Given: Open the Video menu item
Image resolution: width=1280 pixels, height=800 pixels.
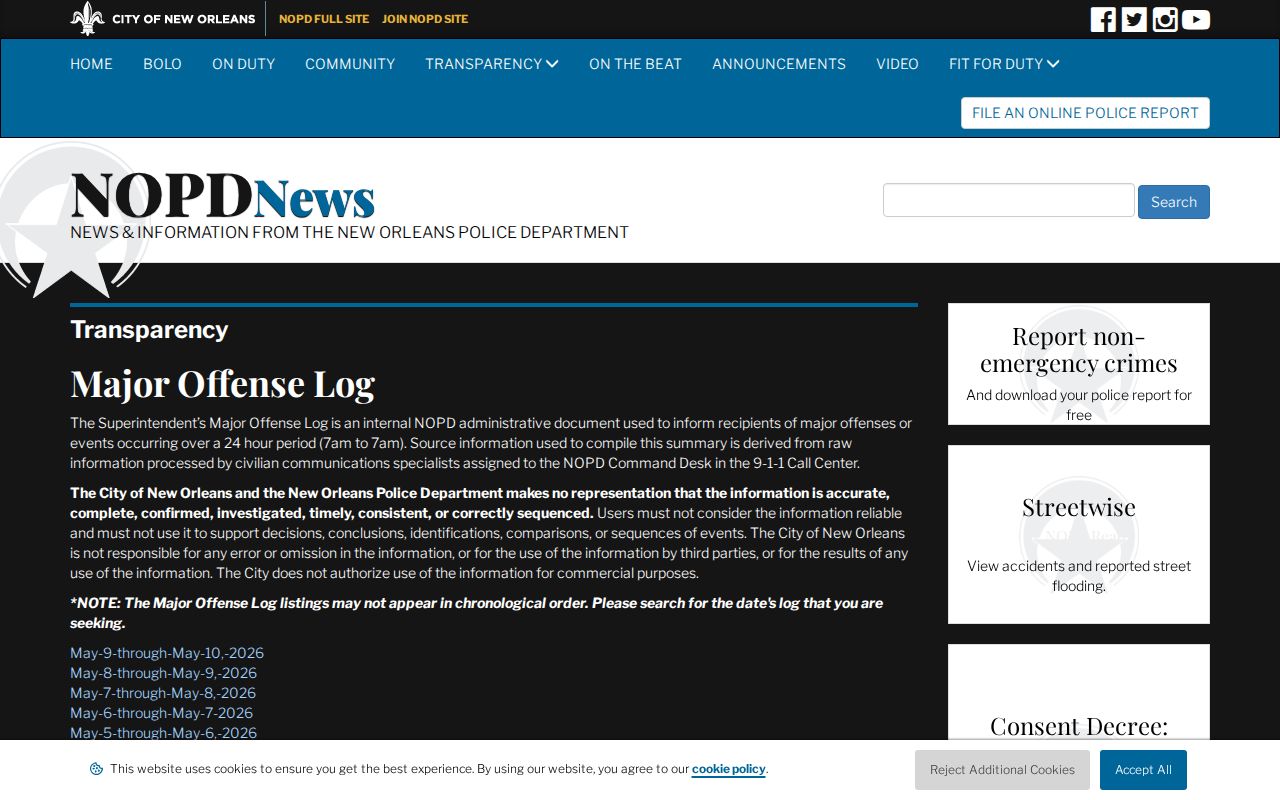Looking at the screenshot, I should (897, 64).
